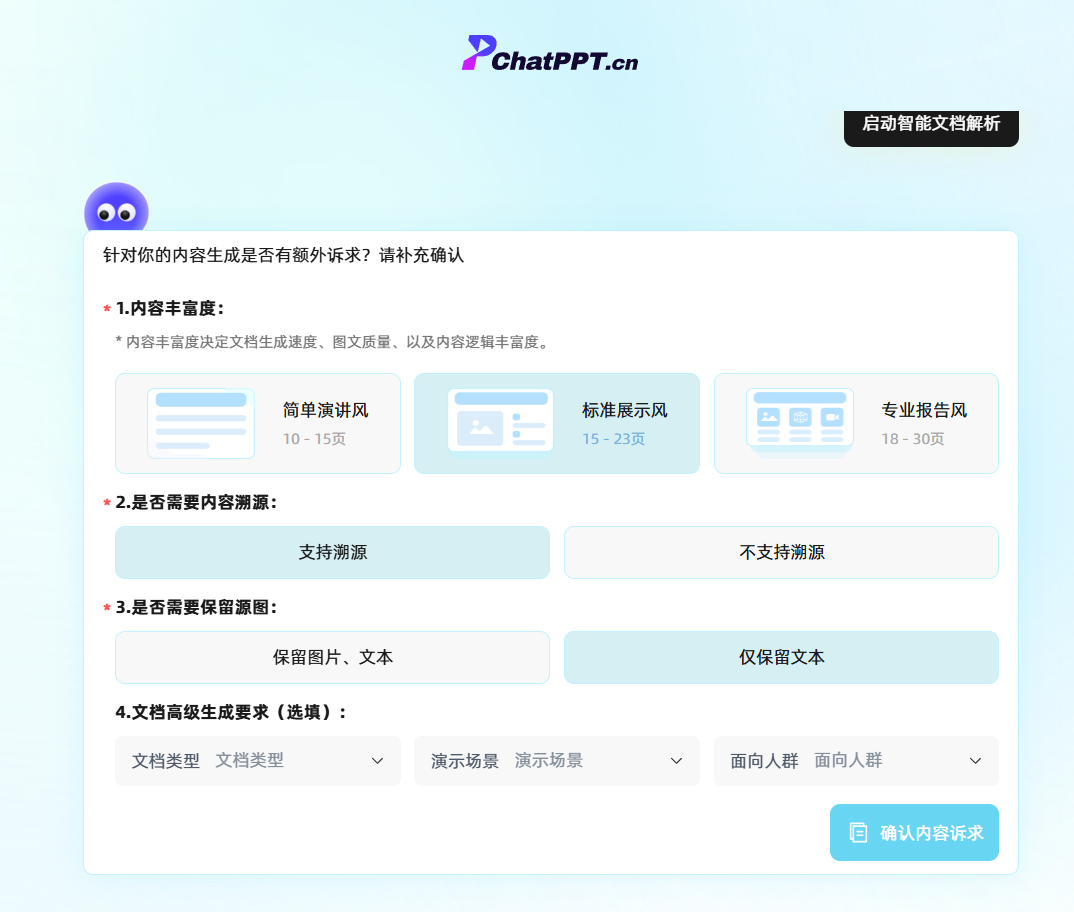Open the 文档类型 dropdown
Viewport: 1074px width, 912px height.
point(257,761)
